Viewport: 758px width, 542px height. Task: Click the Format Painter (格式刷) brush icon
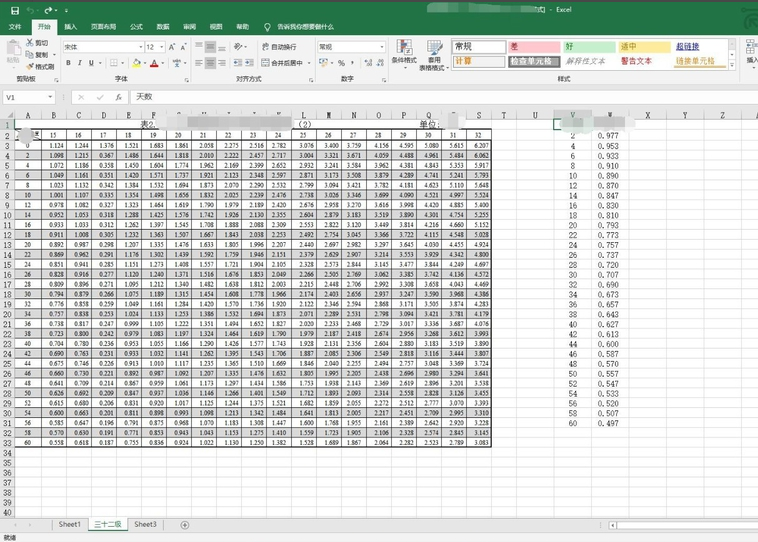(x=30, y=66)
